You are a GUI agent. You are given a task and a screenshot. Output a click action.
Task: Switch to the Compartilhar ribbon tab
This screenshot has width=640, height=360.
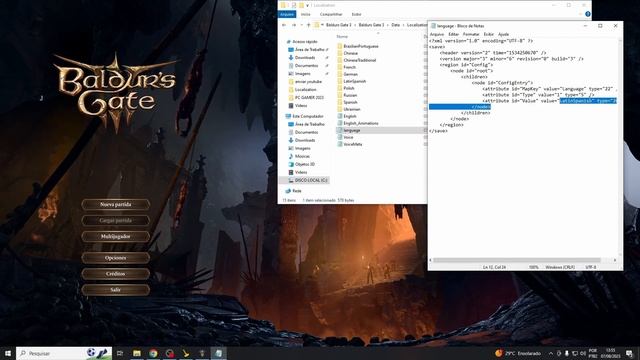pyautogui.click(x=331, y=14)
